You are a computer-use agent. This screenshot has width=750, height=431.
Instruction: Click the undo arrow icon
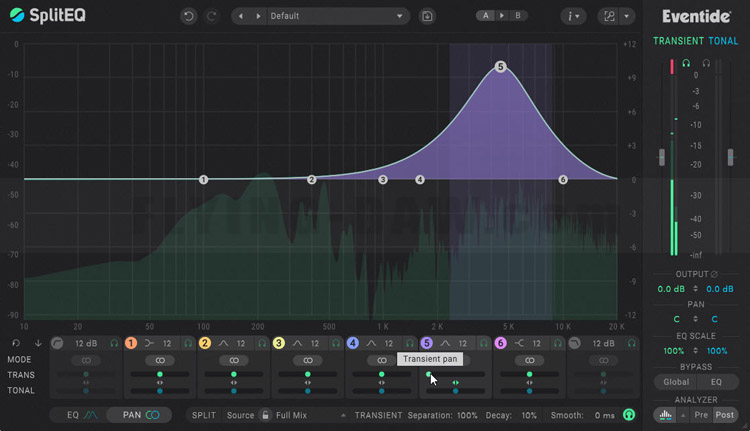pos(188,16)
